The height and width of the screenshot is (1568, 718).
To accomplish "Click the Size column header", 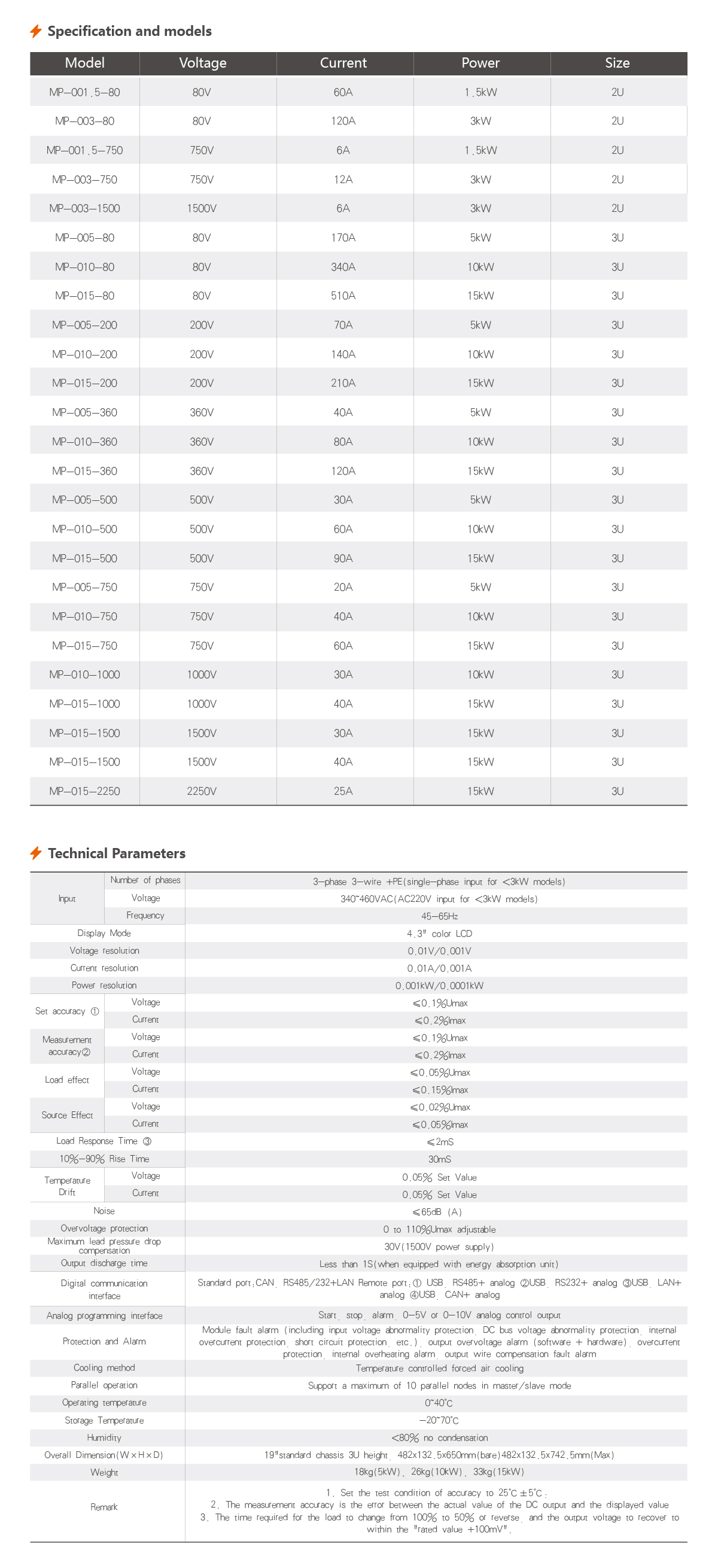I will (617, 63).
